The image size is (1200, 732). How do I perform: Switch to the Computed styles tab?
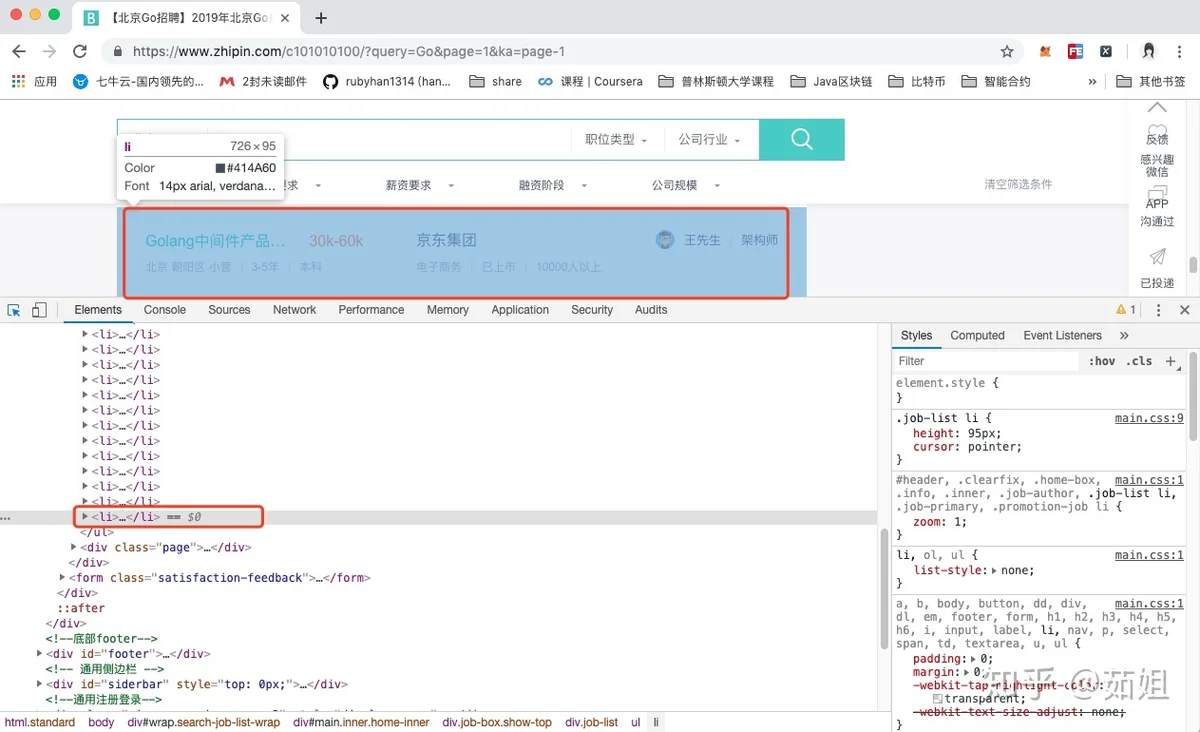977,335
